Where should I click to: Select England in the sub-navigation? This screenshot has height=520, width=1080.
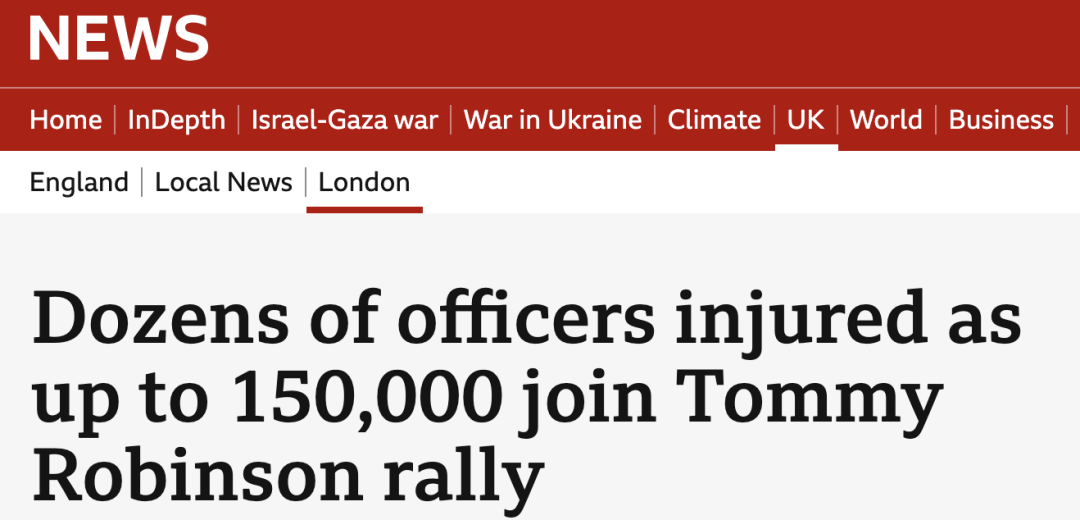[79, 183]
